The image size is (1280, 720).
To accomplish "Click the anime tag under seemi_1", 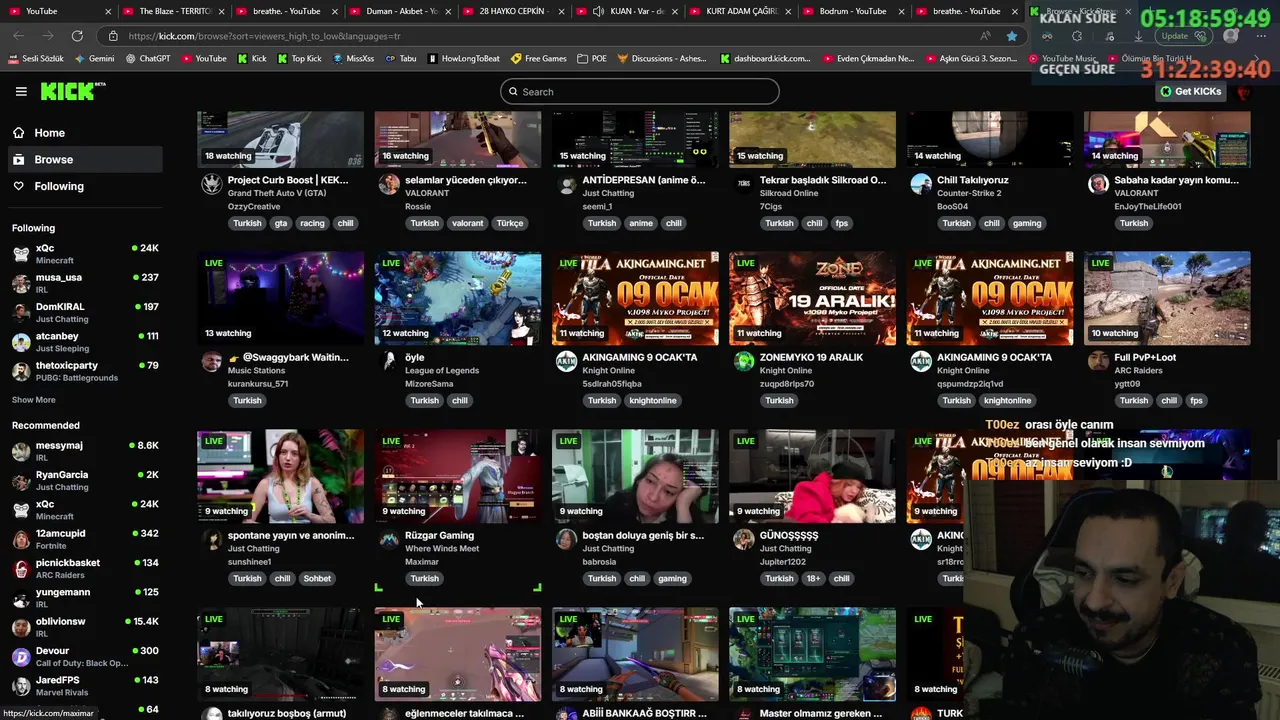I will [641, 223].
